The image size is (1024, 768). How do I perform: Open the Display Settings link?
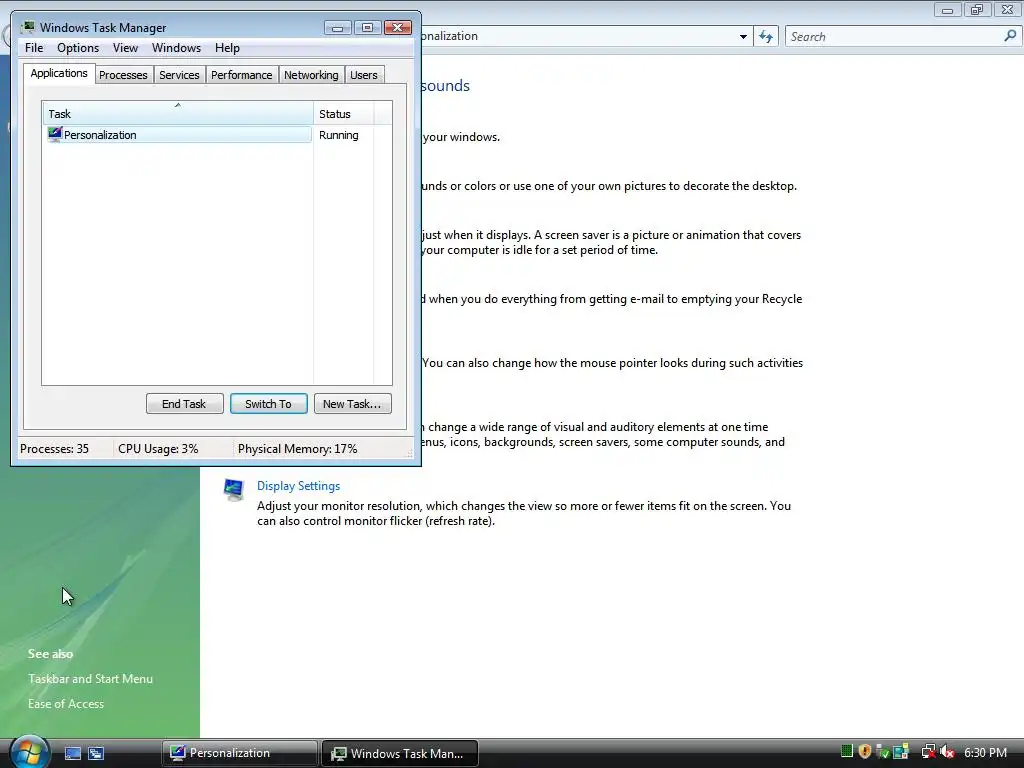tap(298, 486)
